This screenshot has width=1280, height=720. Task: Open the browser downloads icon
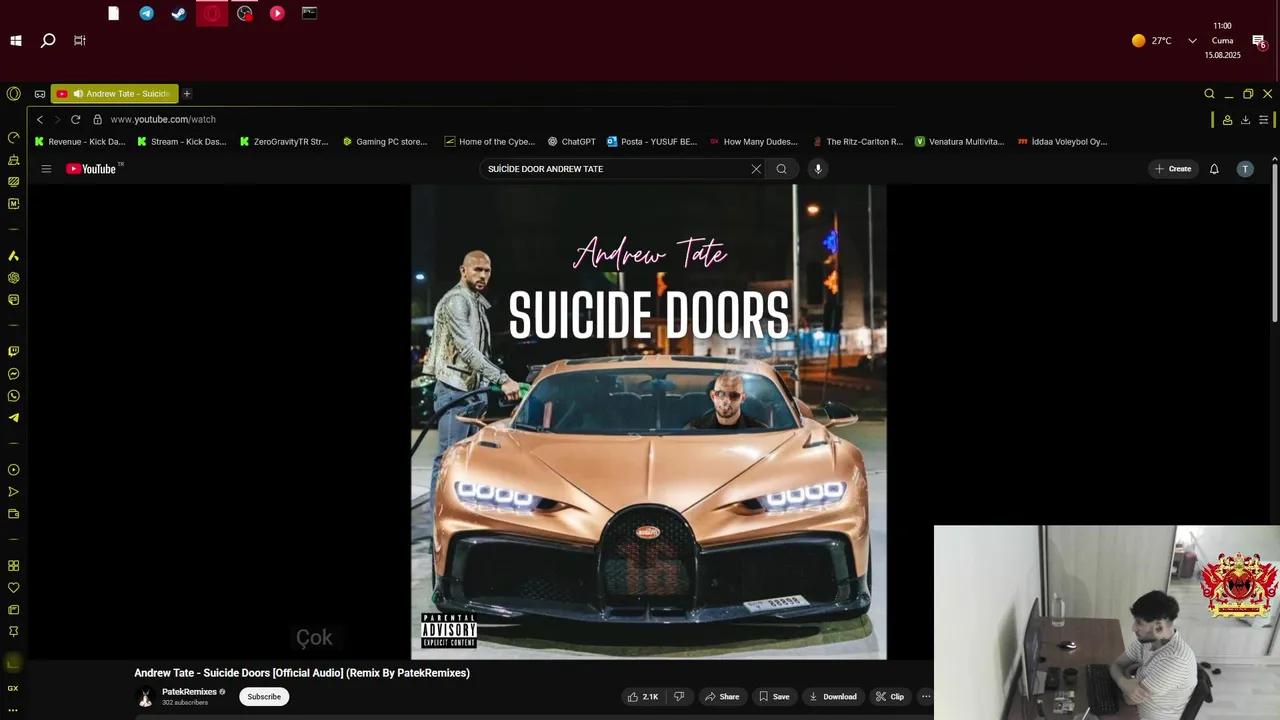(x=1245, y=120)
